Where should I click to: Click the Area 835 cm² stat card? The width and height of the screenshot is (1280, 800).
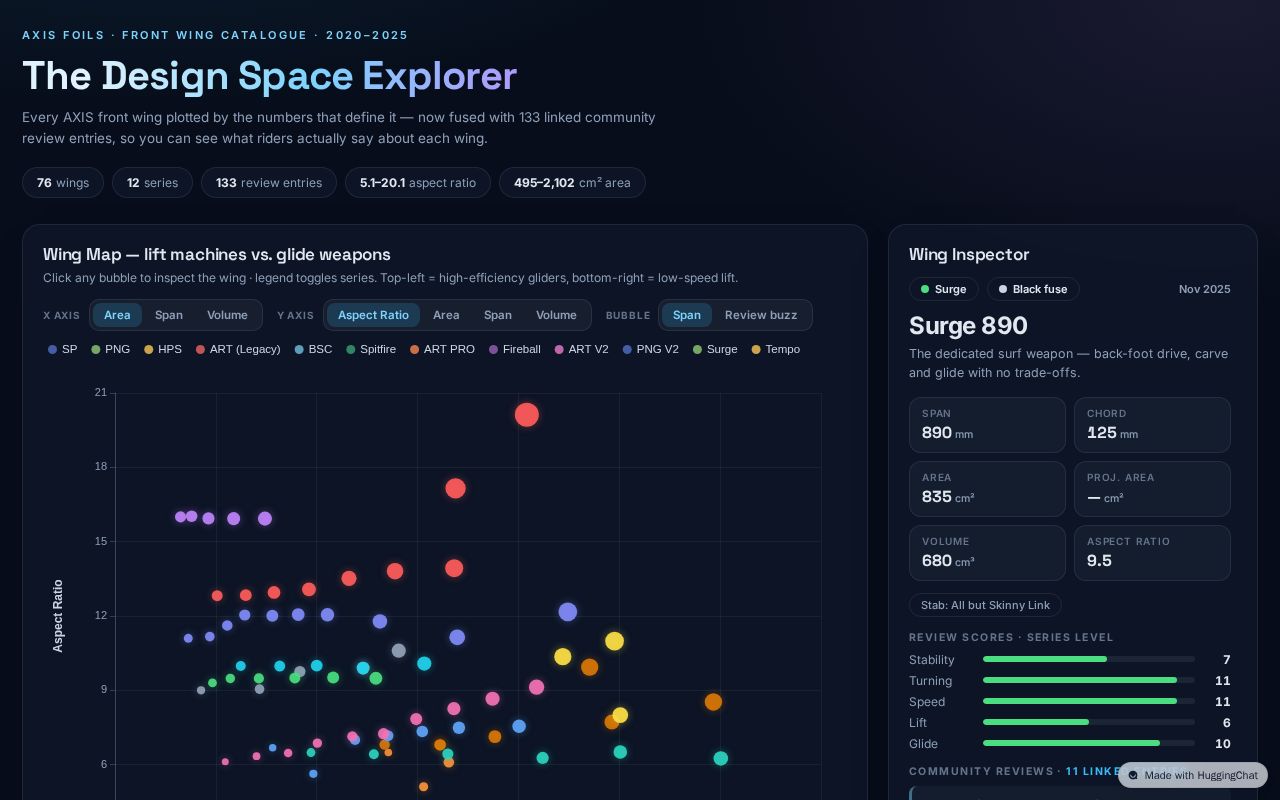[x=987, y=489]
